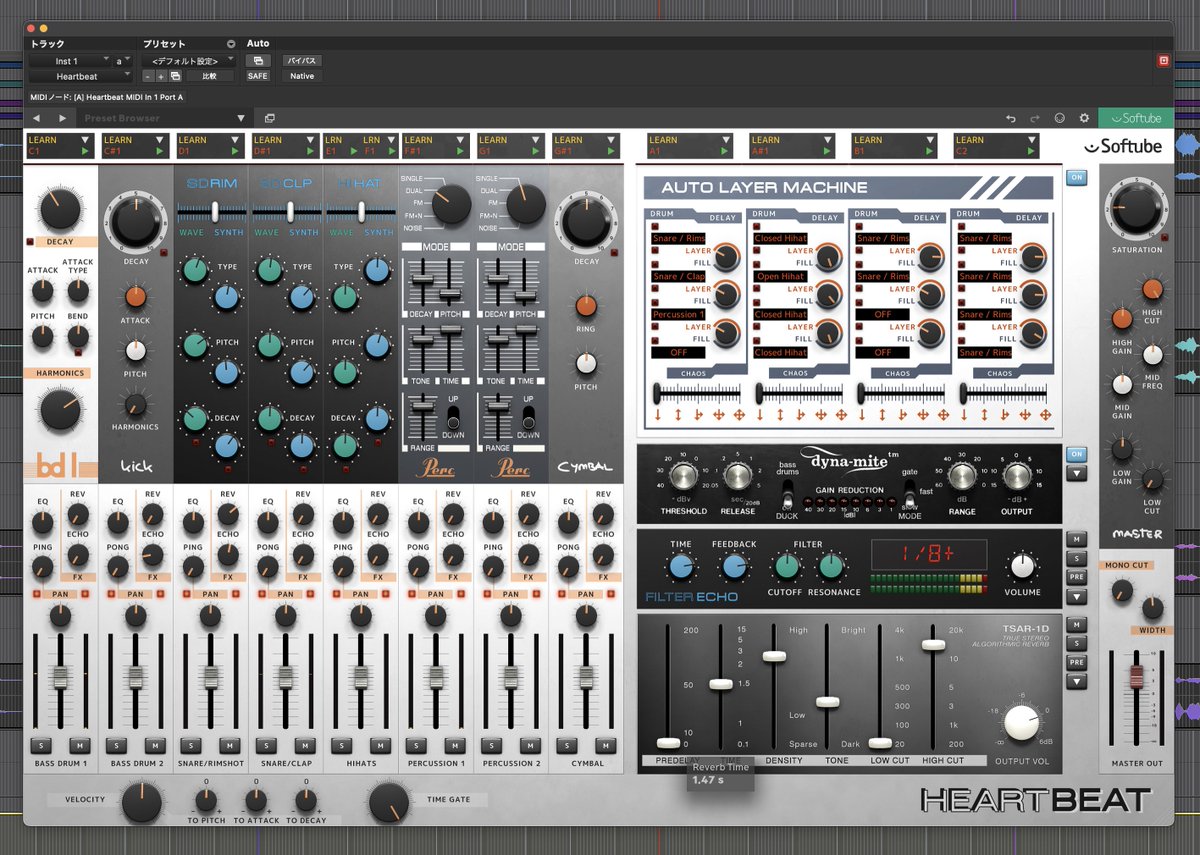Mute the Bass Drum 1 channel
This screenshot has width=1200, height=855.
pos(78,746)
